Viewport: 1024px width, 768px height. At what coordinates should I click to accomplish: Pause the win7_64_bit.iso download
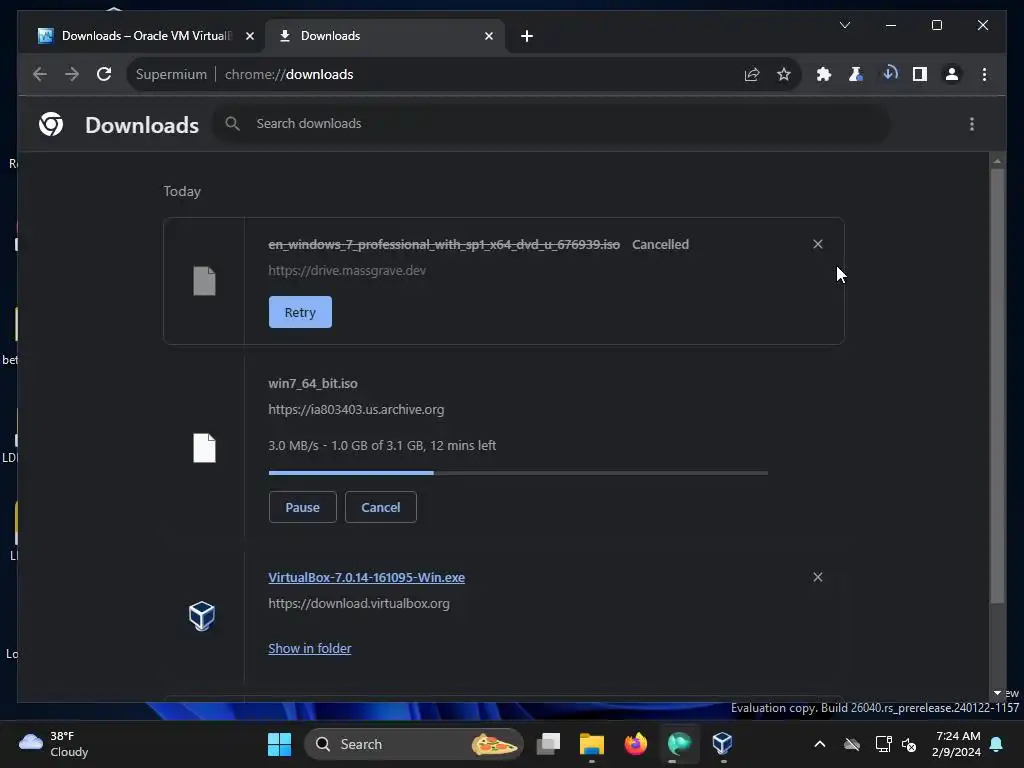tap(302, 507)
